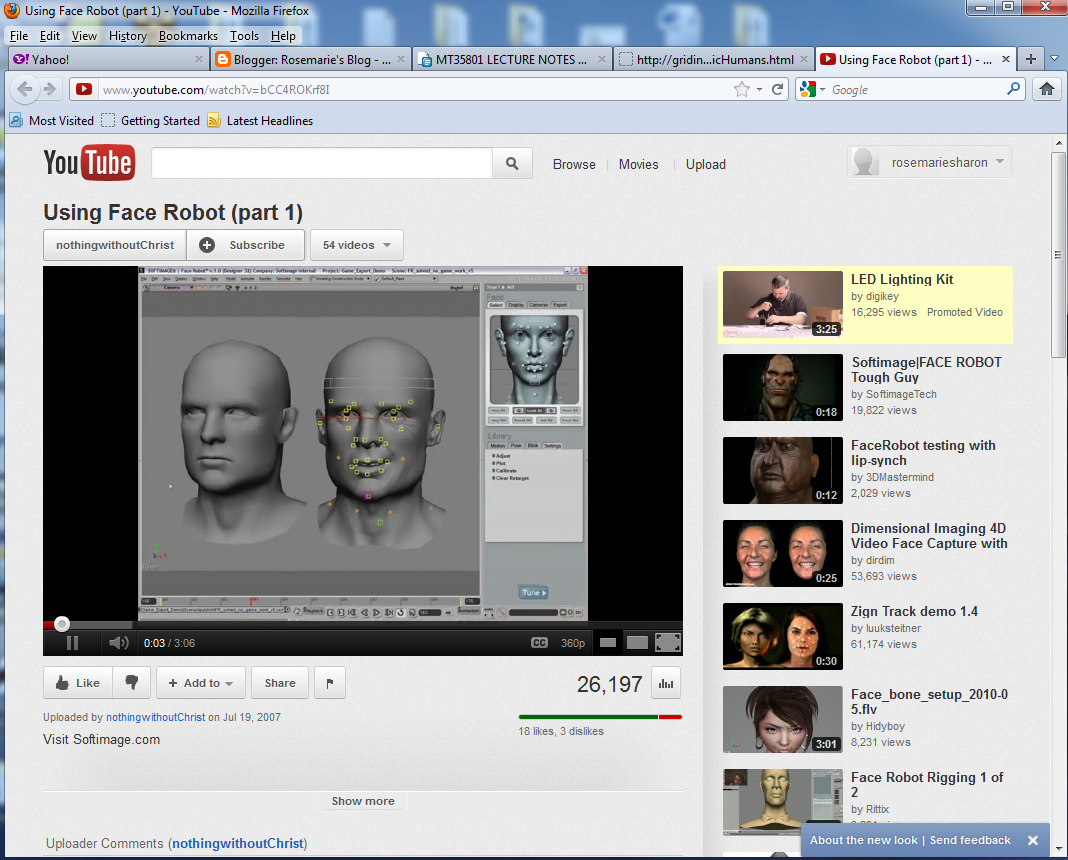This screenshot has width=1068, height=860.
Task: Click the video progress scrubber handle
Action: point(62,624)
